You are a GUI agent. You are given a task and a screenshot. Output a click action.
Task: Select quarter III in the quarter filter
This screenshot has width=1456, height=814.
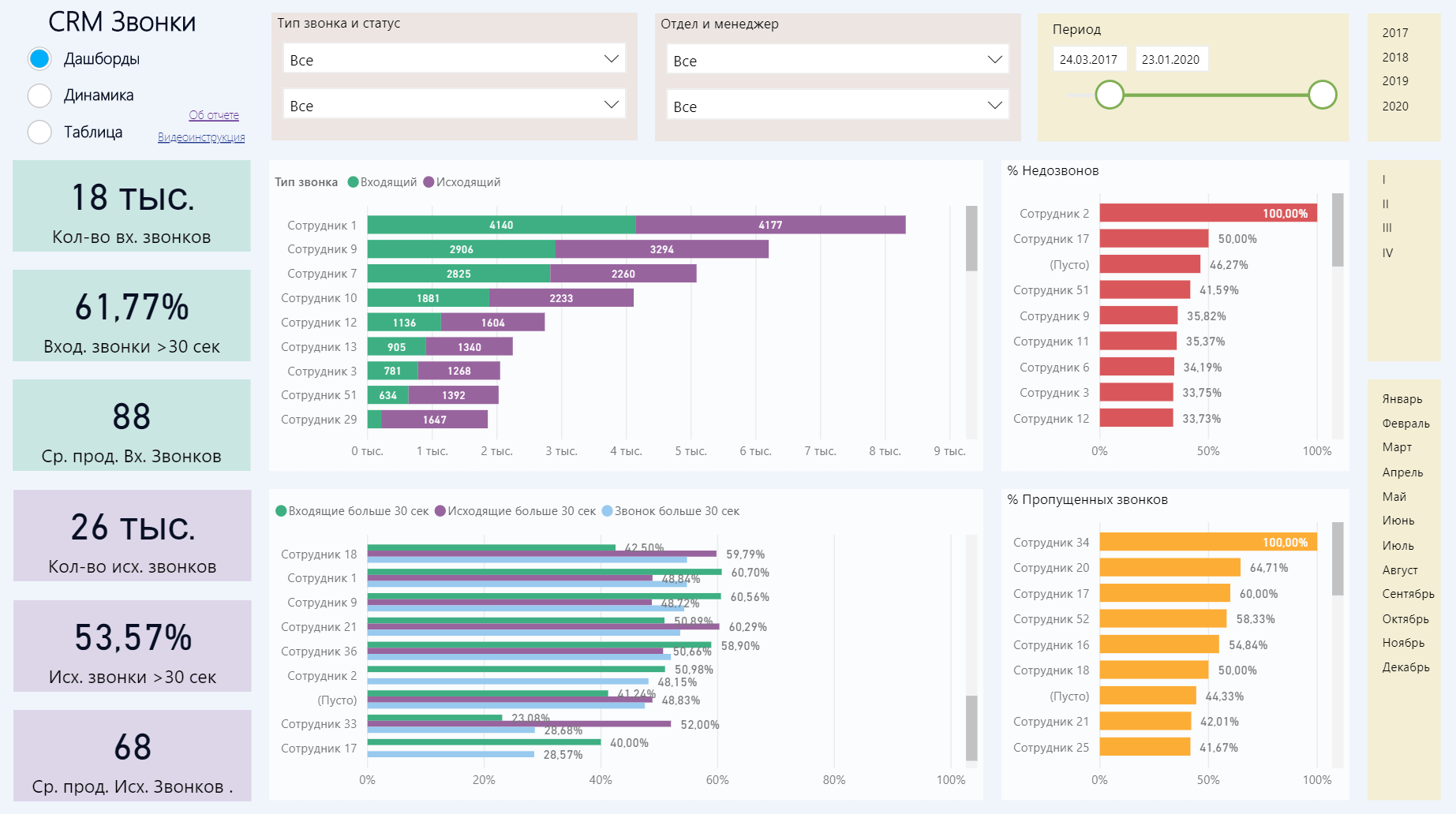1387,228
